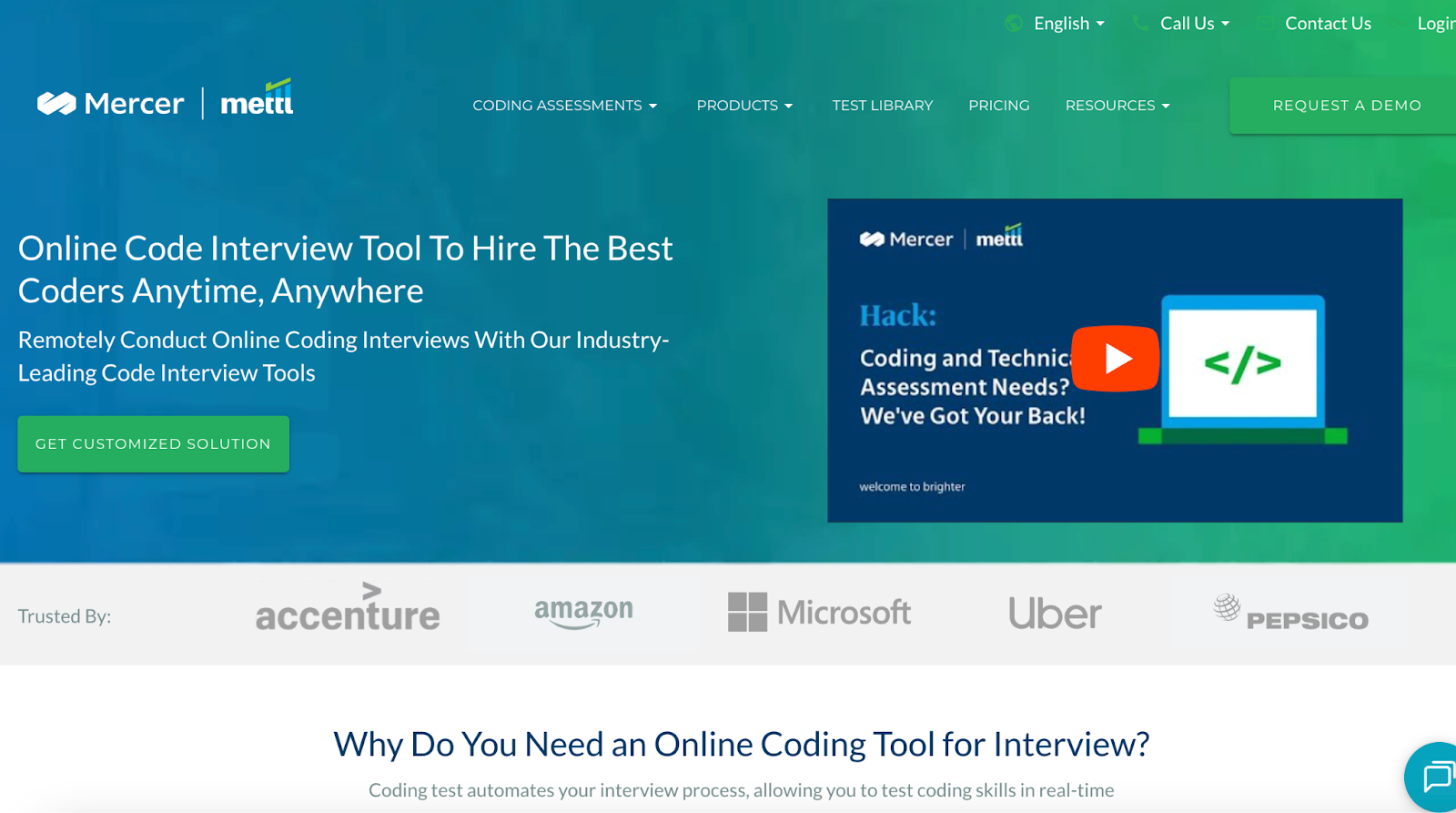Open the Test Library page
Screen dimensions: 1456x813
pyautogui.click(x=883, y=106)
